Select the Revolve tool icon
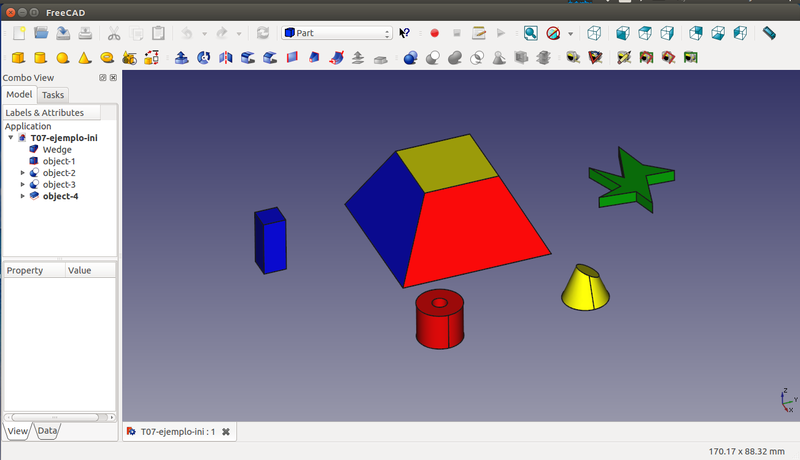The image size is (800, 460). (203, 58)
